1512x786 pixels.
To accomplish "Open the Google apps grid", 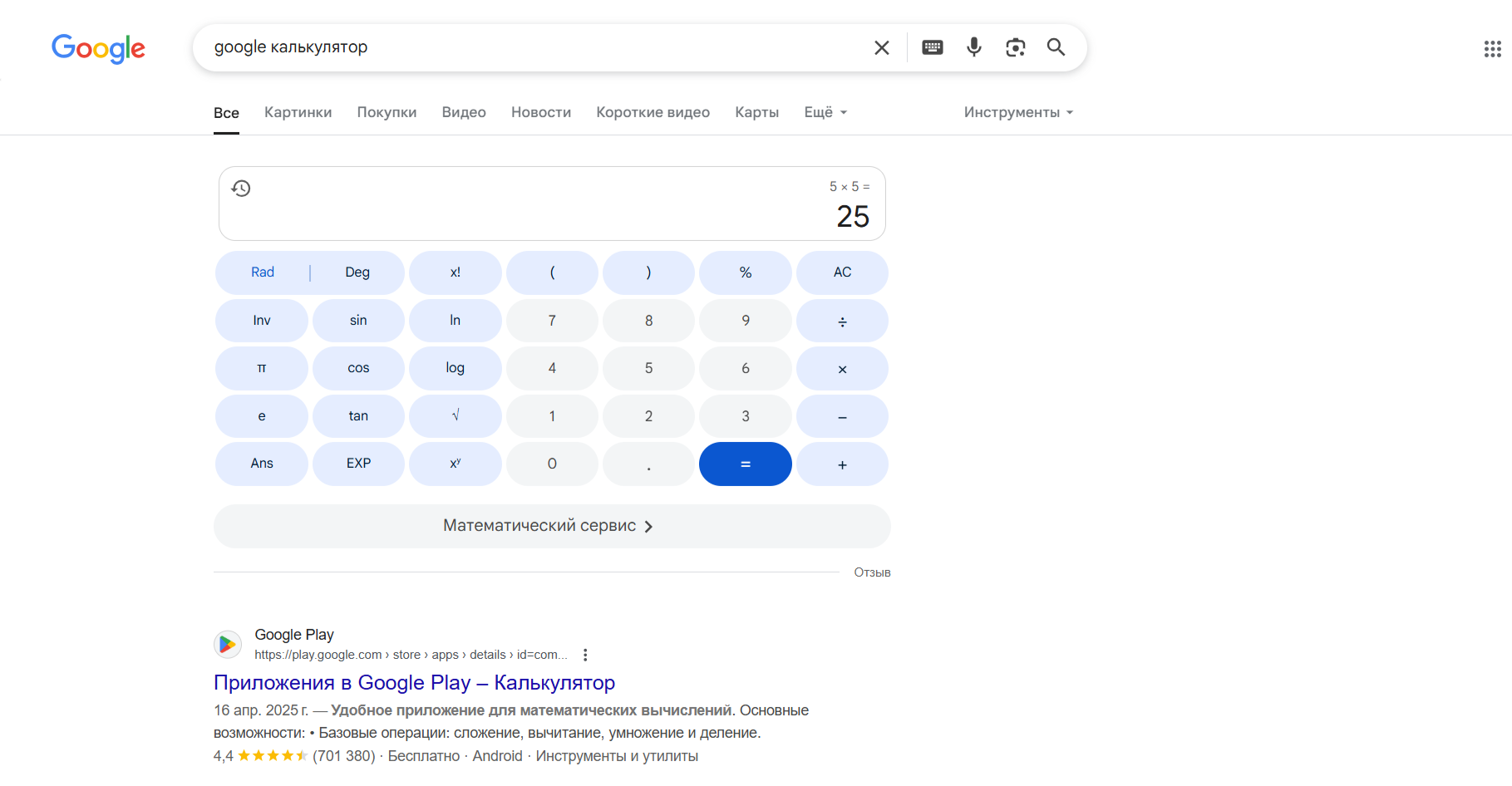I will click(1492, 49).
